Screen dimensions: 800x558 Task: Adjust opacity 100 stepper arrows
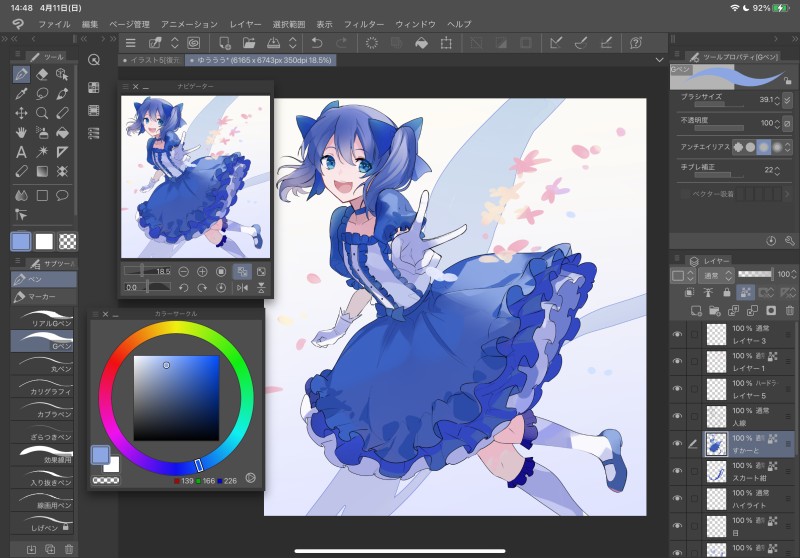point(777,123)
